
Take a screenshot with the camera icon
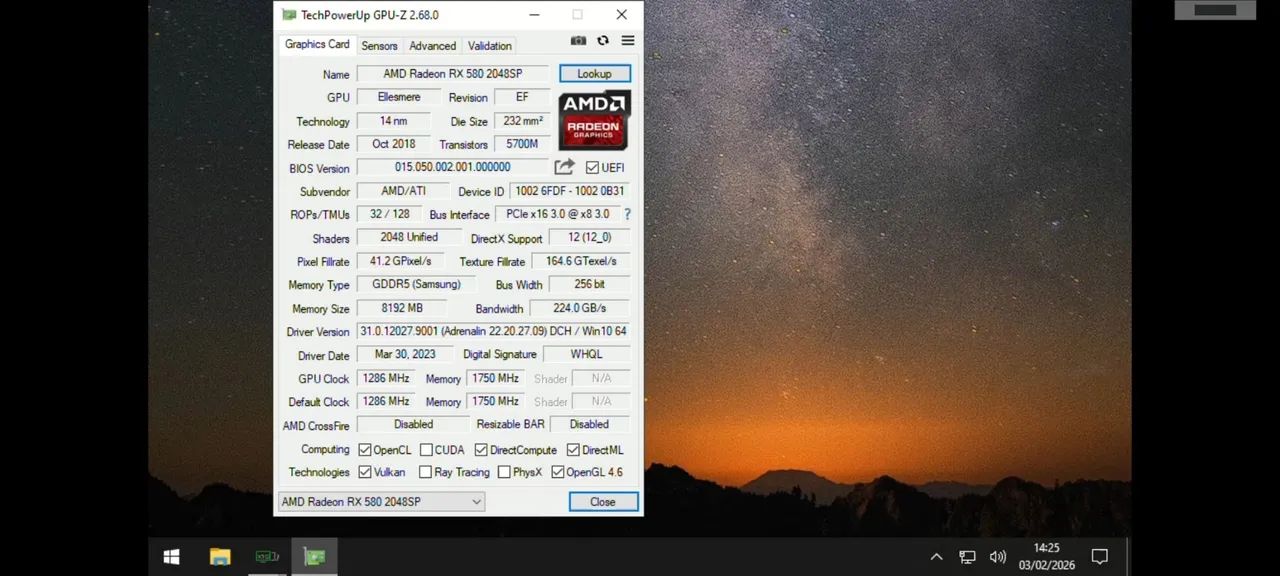coord(578,41)
